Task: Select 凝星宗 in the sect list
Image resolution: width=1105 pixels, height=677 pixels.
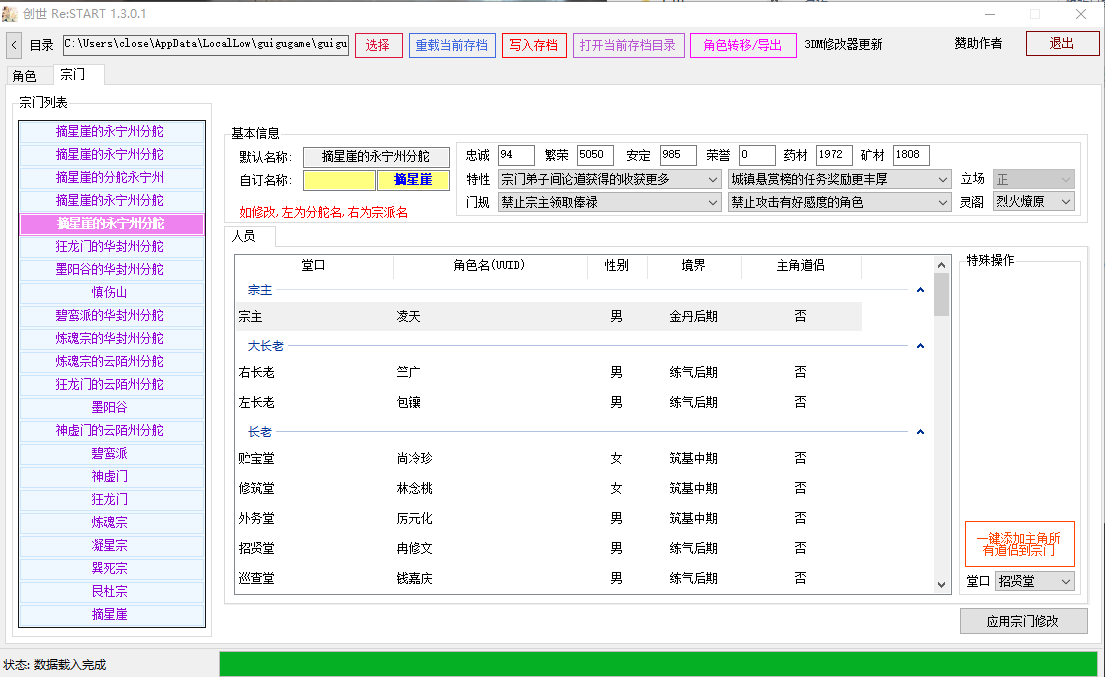Action: [x=112, y=545]
